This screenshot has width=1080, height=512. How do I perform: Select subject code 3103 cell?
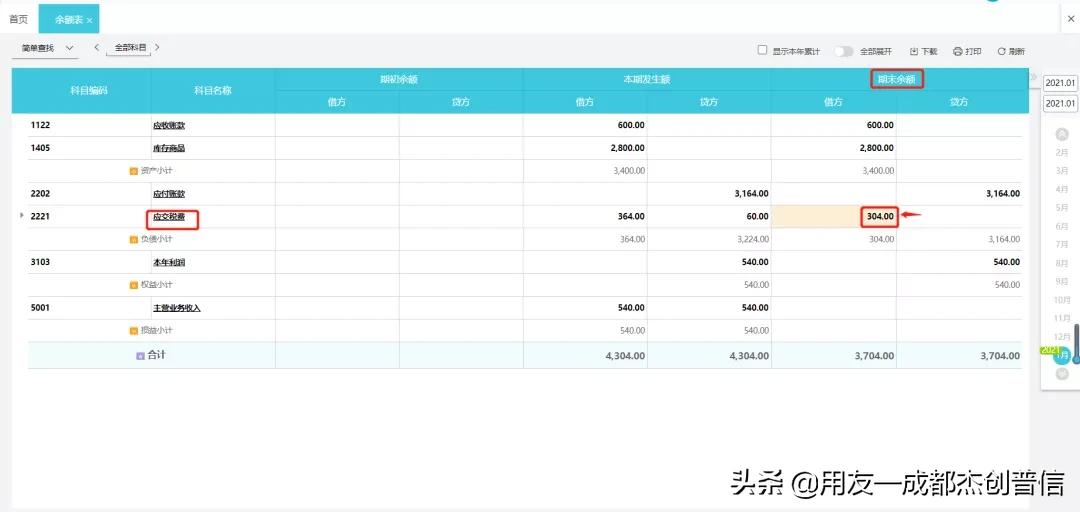[41, 263]
